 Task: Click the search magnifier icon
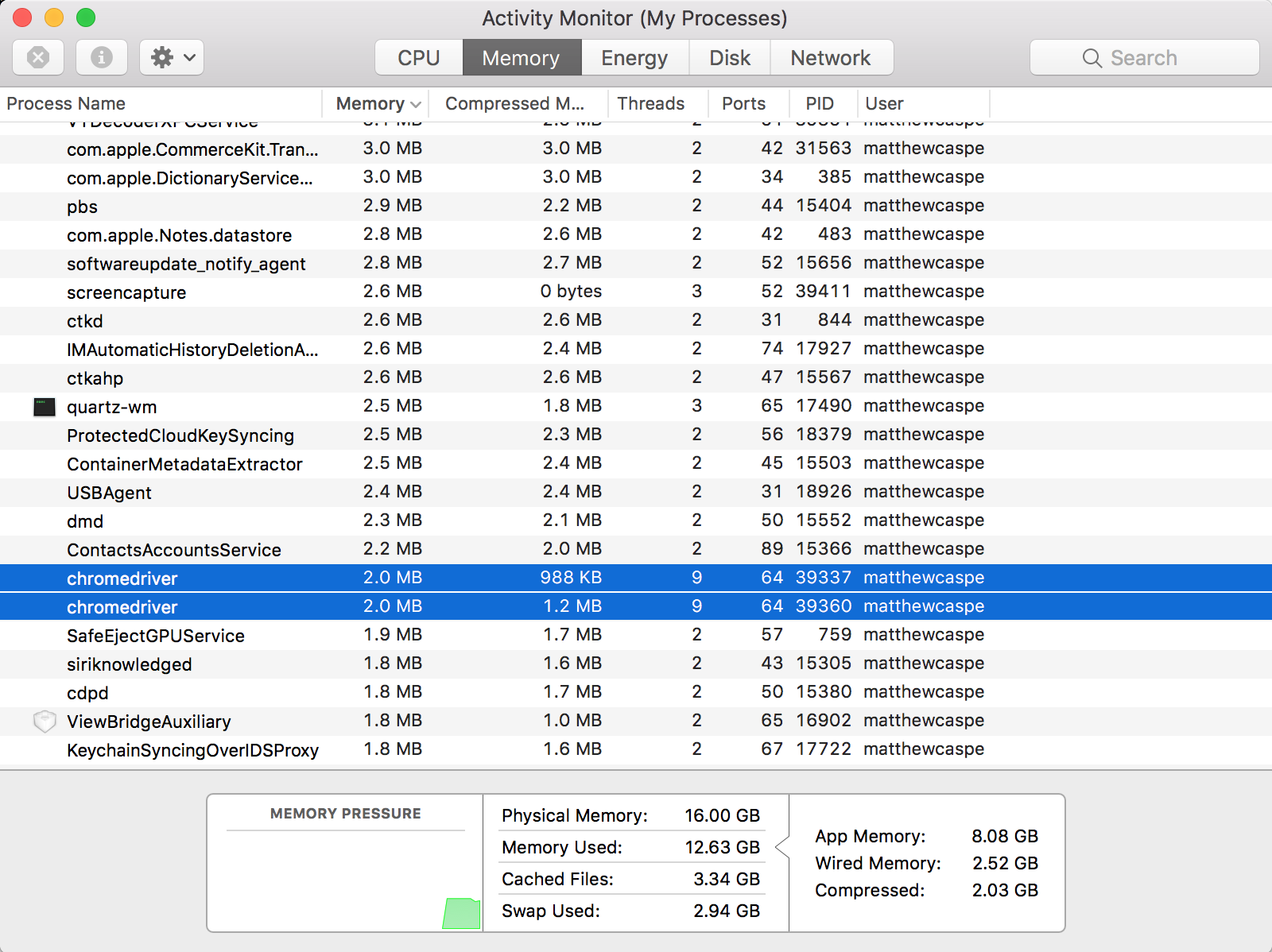(x=1092, y=58)
